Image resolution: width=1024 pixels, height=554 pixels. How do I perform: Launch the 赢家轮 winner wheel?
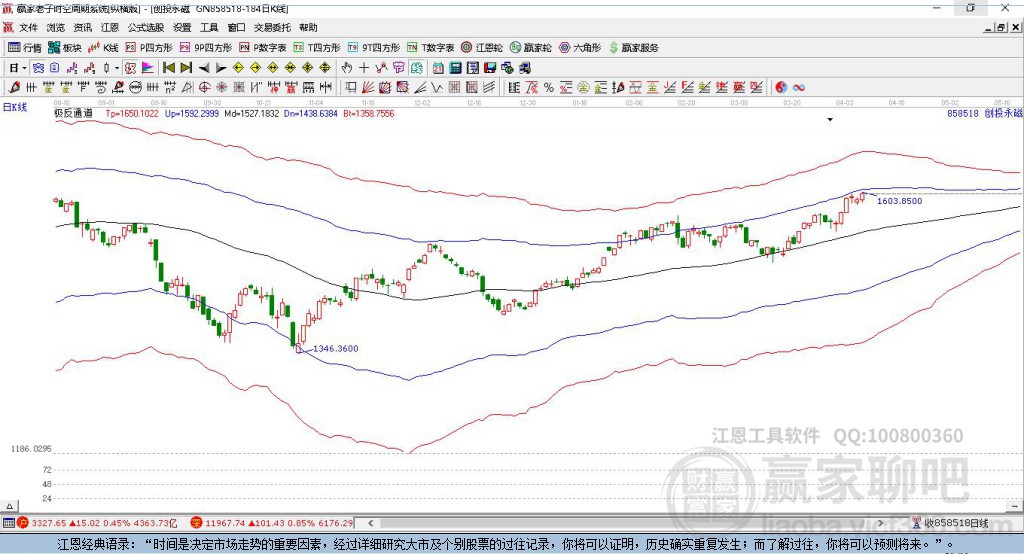530,48
